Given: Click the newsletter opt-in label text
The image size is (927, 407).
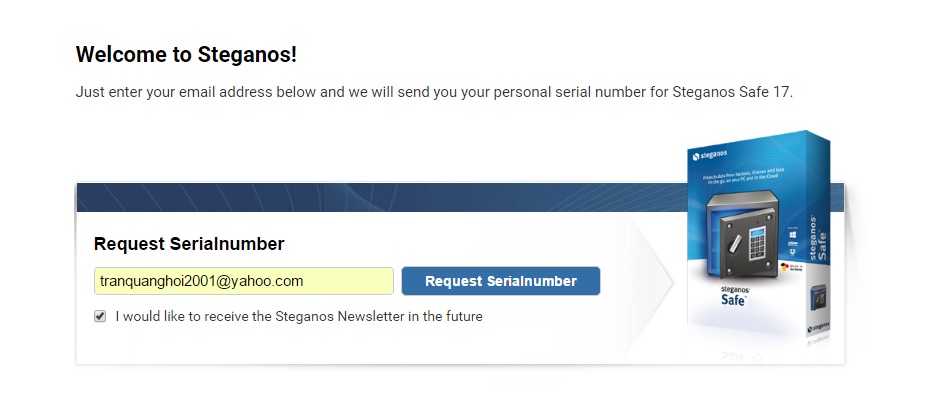Looking at the screenshot, I should tap(298, 317).
